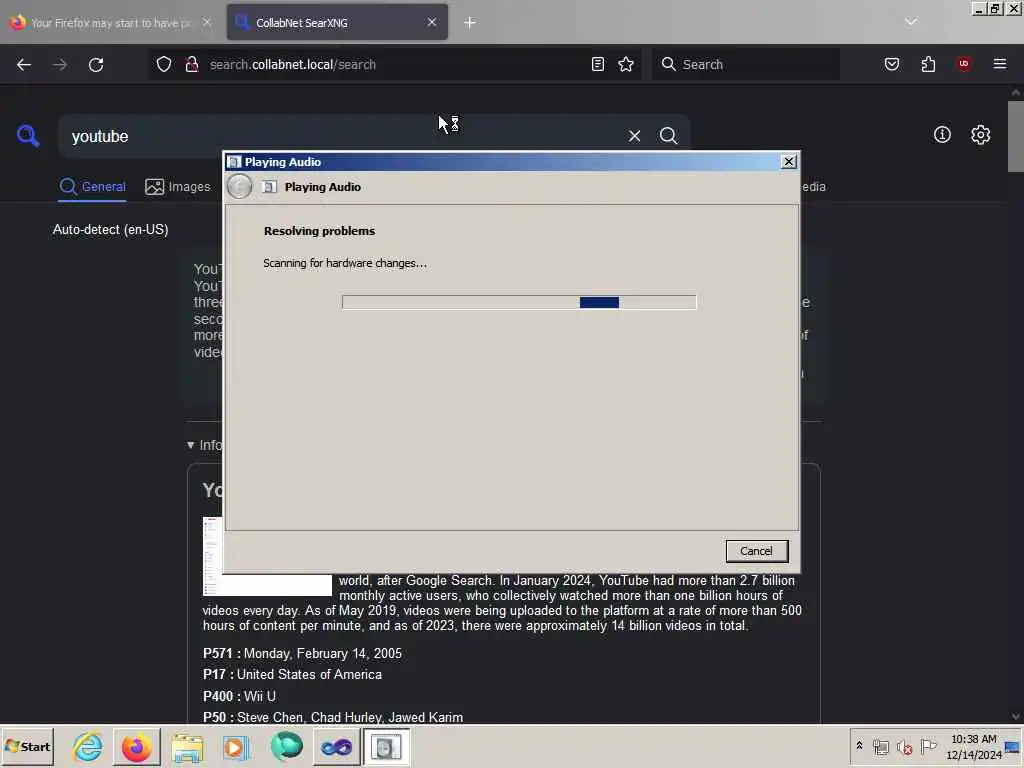Reload the current page
Image resolution: width=1024 pixels, height=768 pixels.
pyautogui.click(x=96, y=65)
